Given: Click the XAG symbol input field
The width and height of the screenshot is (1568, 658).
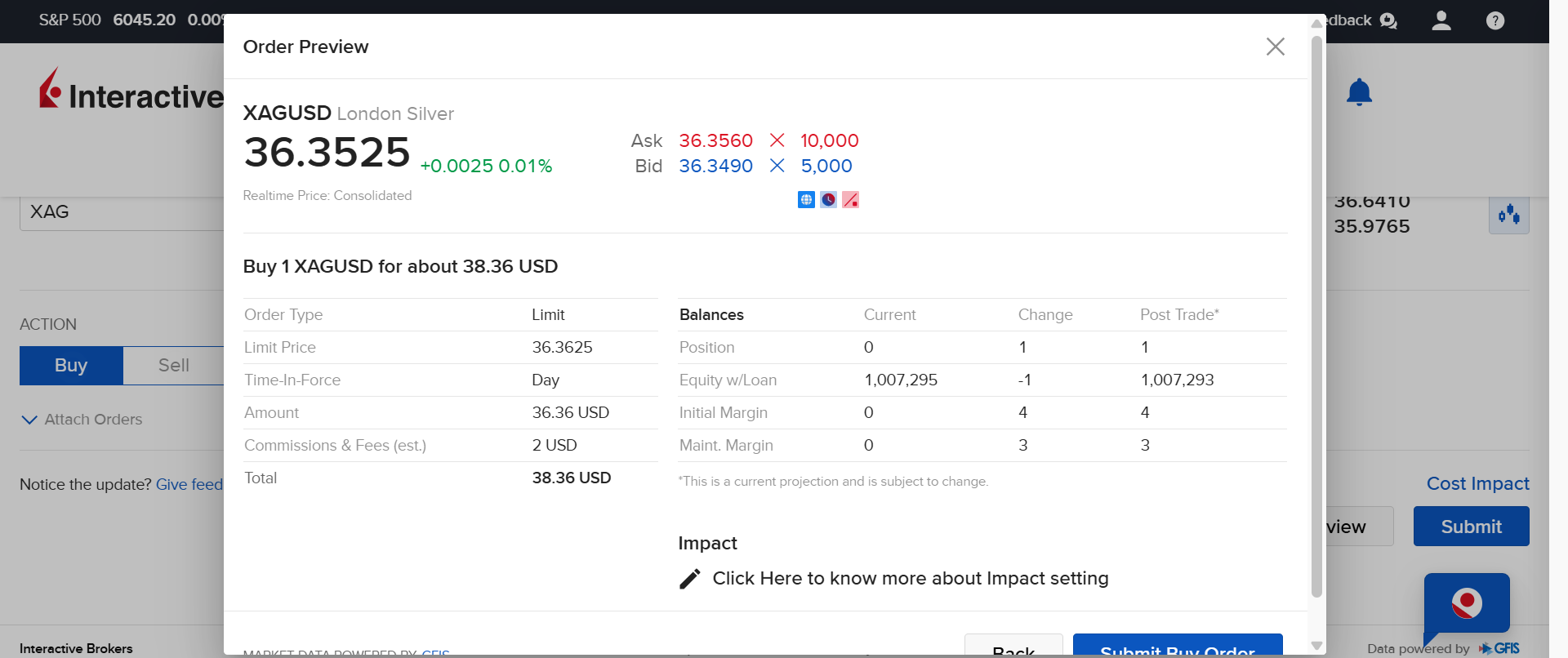Looking at the screenshot, I should (x=122, y=212).
